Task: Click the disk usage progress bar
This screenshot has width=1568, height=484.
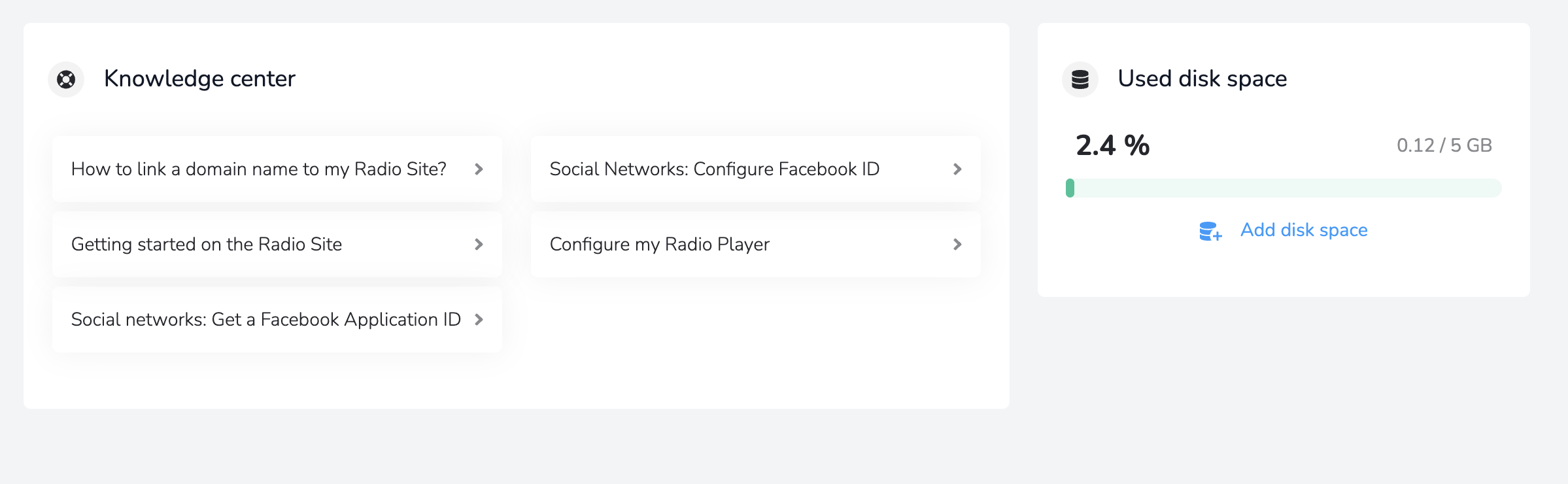Action: pos(1284,188)
